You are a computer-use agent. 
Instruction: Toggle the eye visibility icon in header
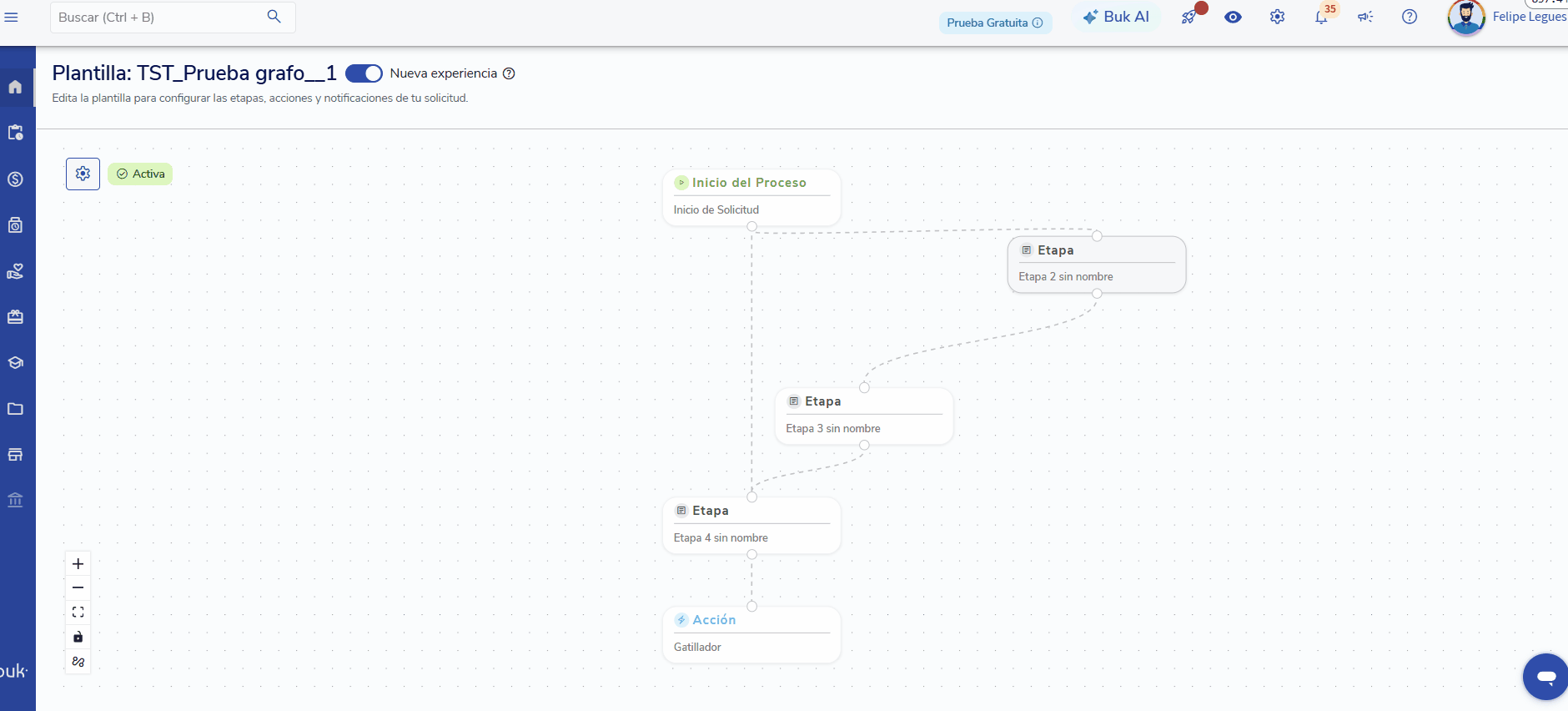[x=1233, y=17]
